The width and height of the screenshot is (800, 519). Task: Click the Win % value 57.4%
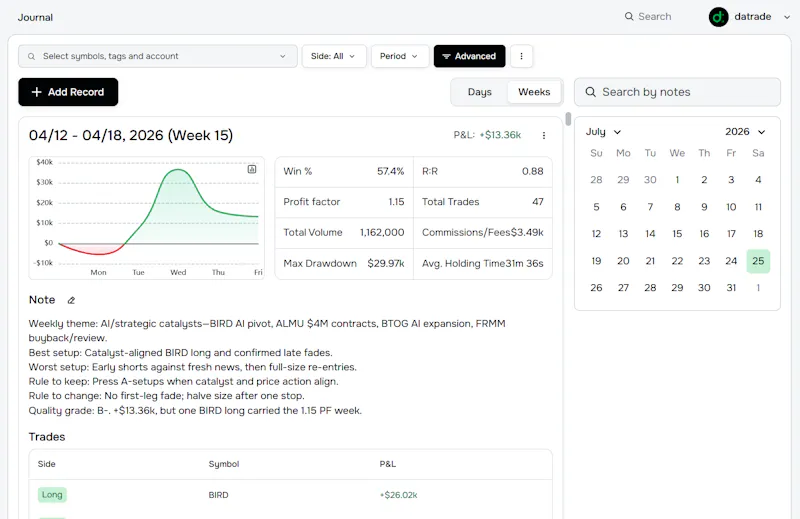pyautogui.click(x=390, y=171)
